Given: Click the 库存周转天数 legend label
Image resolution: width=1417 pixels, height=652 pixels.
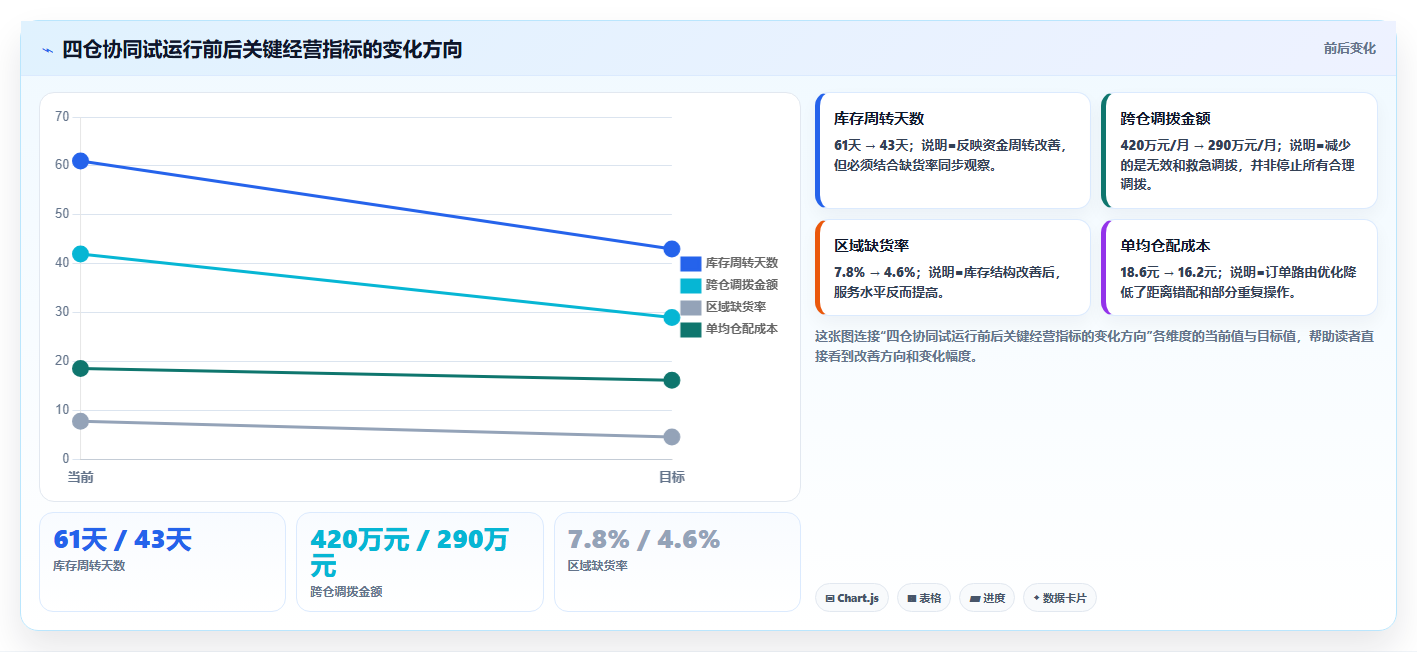Looking at the screenshot, I should point(742,263).
